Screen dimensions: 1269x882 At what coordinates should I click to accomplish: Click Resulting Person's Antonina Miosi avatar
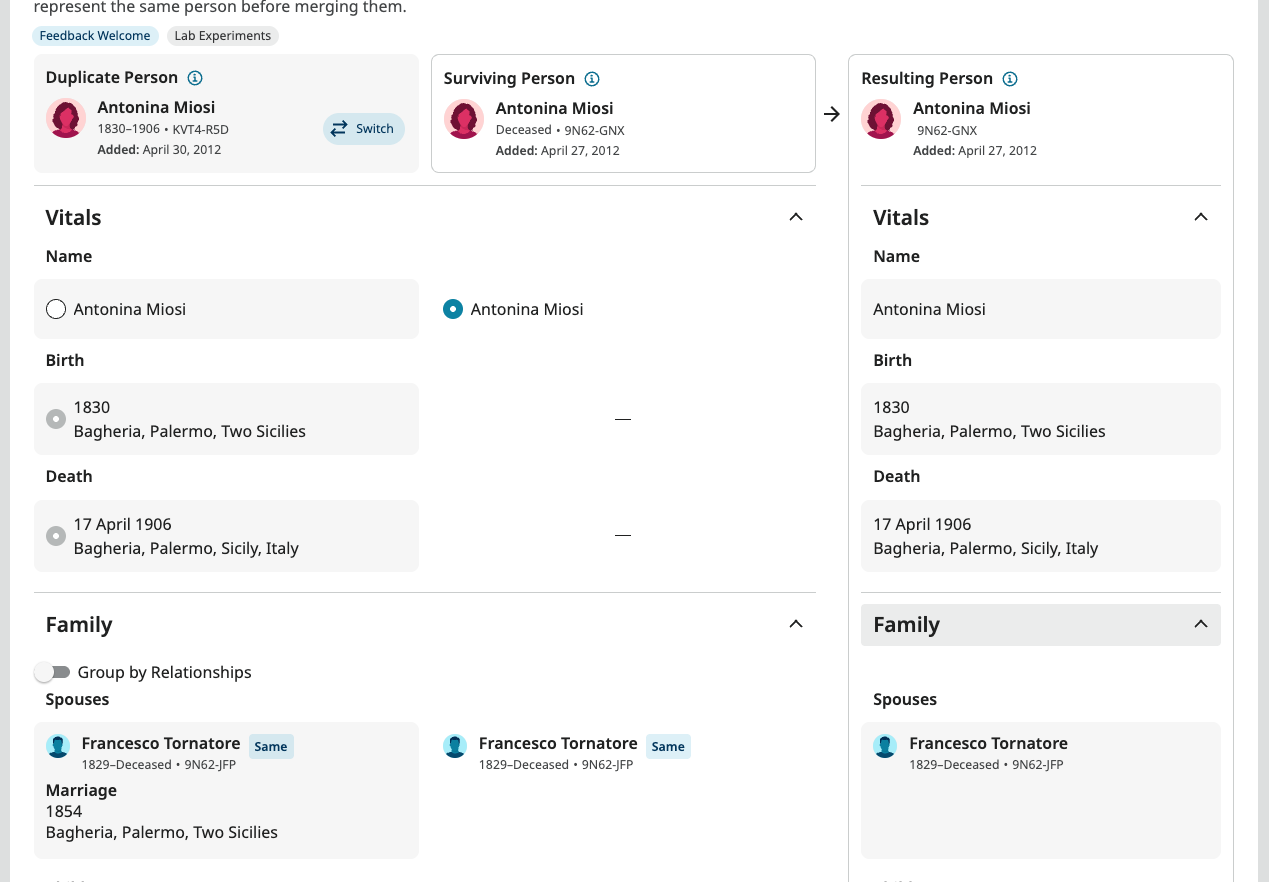click(x=881, y=119)
